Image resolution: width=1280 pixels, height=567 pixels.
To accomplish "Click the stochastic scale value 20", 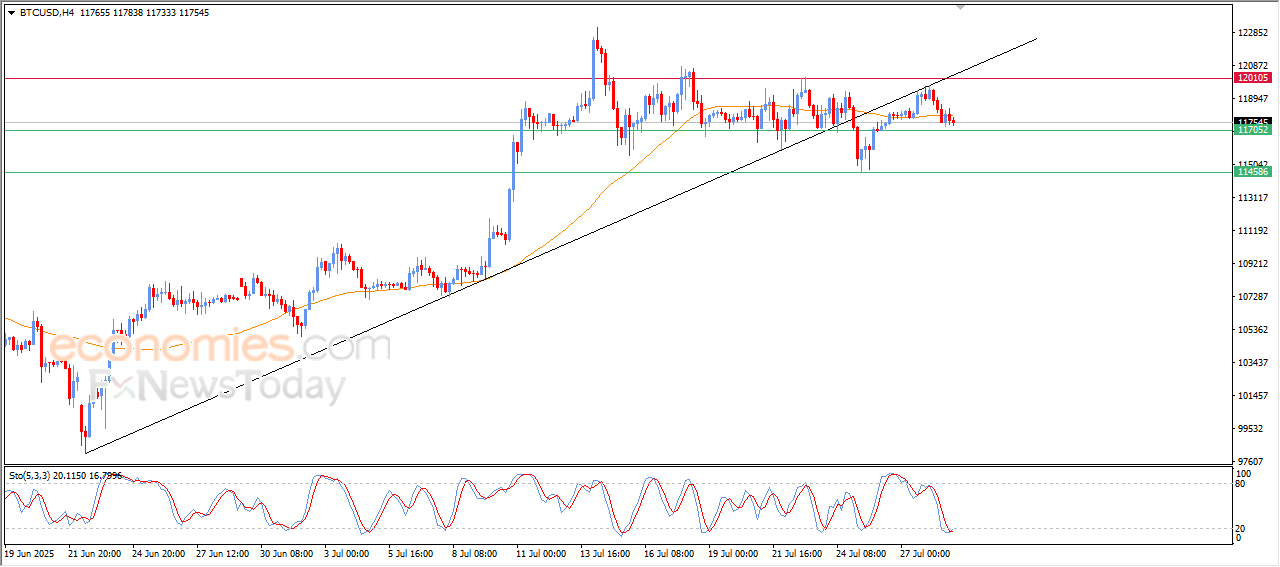I will (x=1241, y=528).
